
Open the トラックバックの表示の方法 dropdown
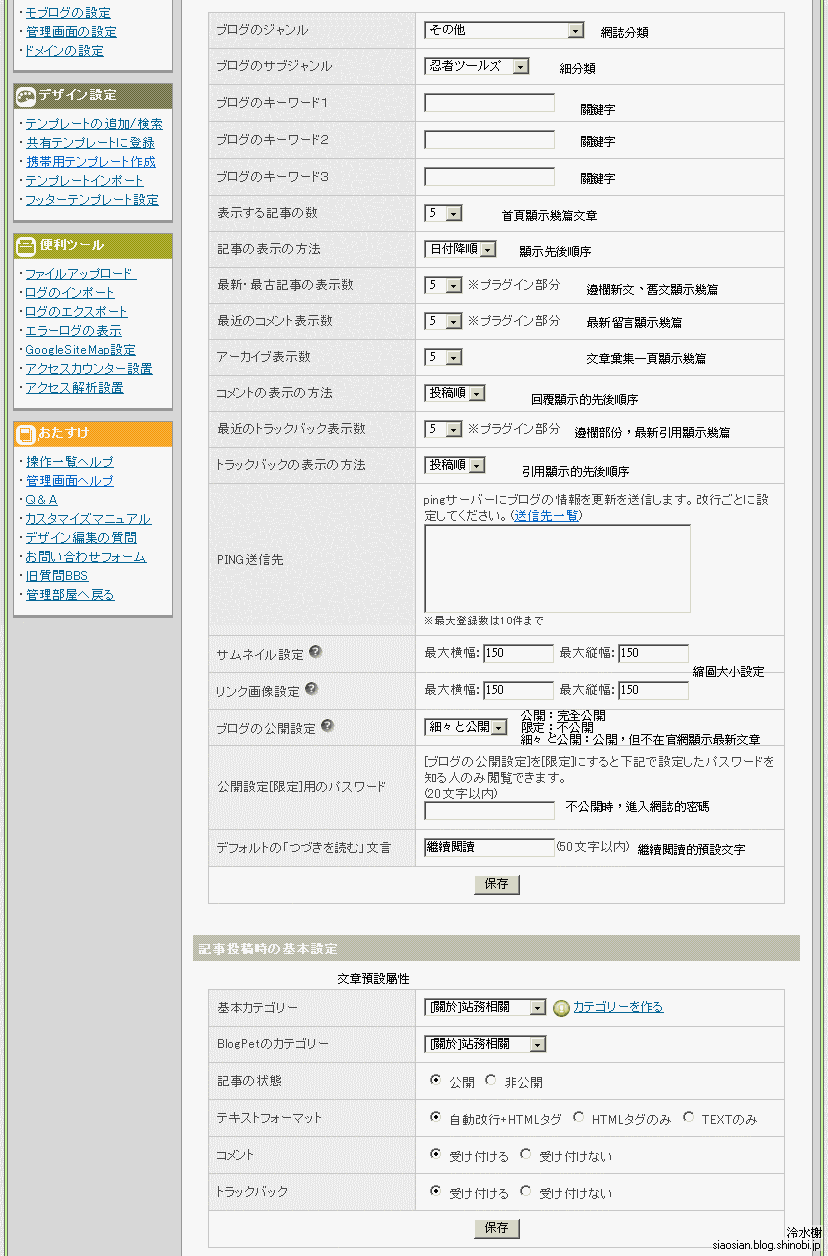pos(455,465)
